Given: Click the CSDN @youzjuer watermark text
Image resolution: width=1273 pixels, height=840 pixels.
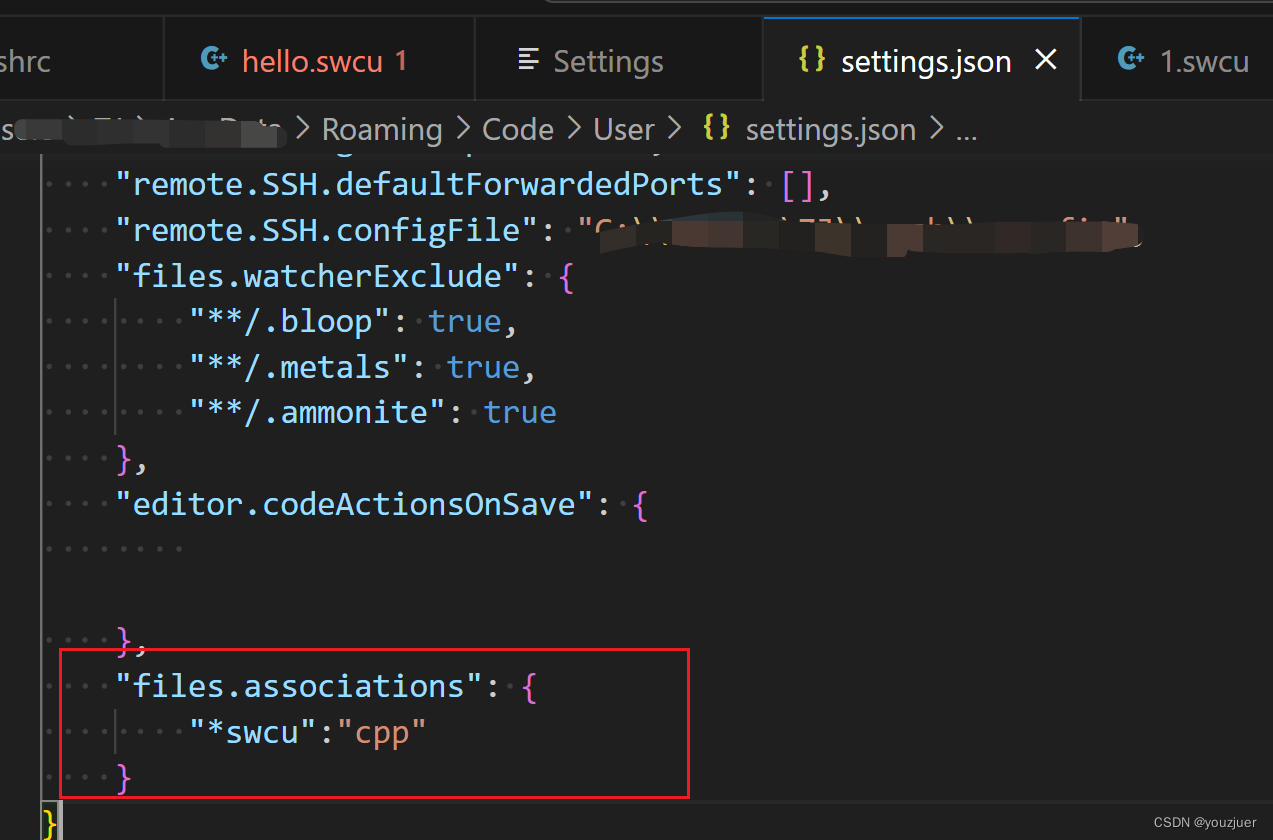Looking at the screenshot, I should pos(1205,821).
